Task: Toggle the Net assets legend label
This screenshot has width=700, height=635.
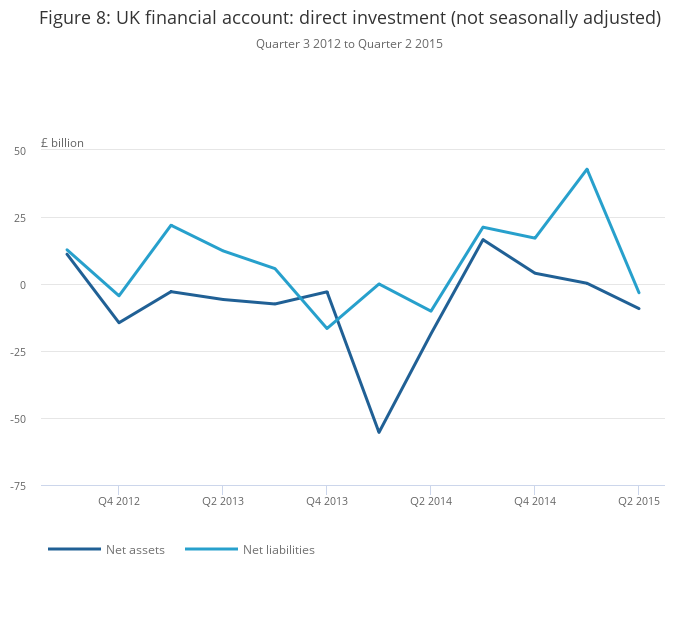Action: pyautogui.click(x=135, y=549)
